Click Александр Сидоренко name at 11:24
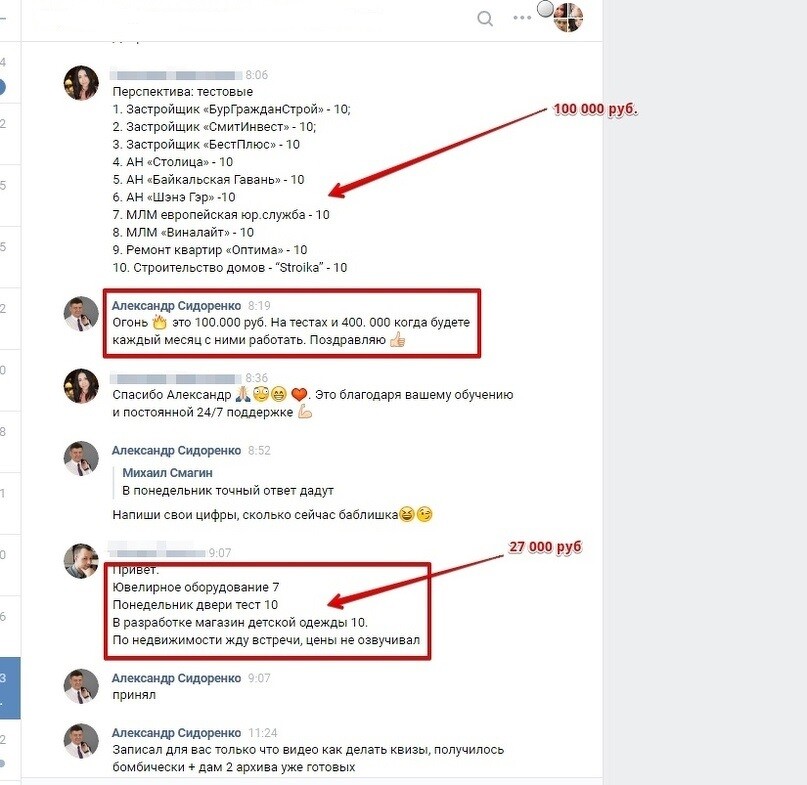The image size is (807, 785). pyautogui.click(x=176, y=733)
